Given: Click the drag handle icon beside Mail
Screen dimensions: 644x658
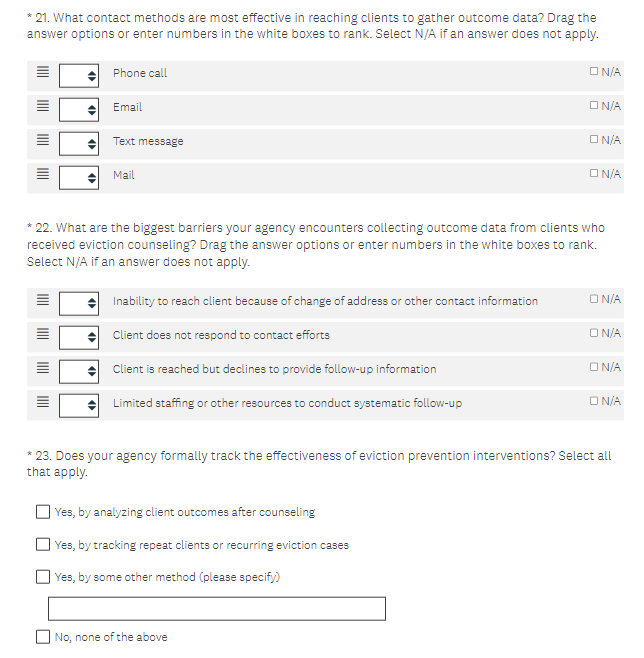Looking at the screenshot, I should 43,176.
